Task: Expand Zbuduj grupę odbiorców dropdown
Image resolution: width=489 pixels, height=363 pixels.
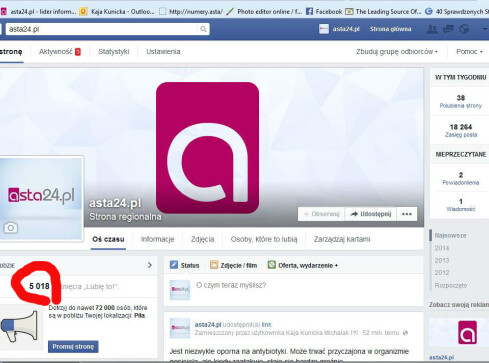Action: click(397, 52)
